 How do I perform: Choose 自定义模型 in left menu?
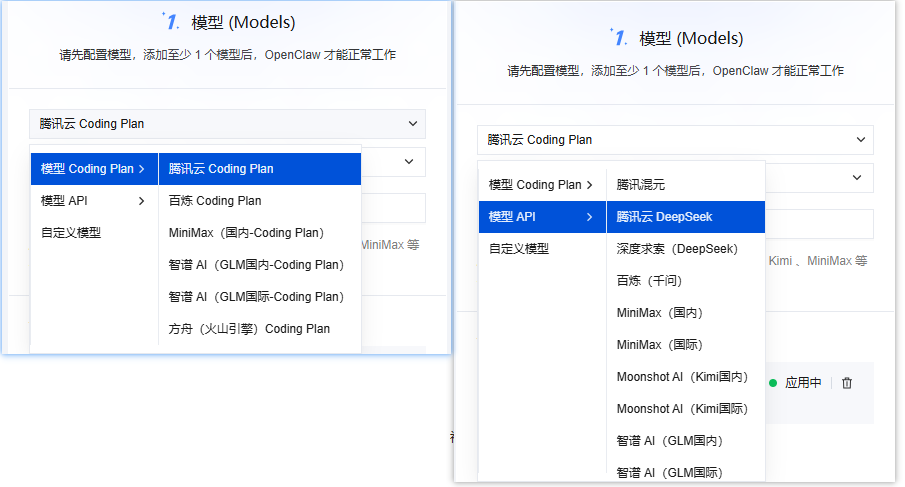point(94,233)
